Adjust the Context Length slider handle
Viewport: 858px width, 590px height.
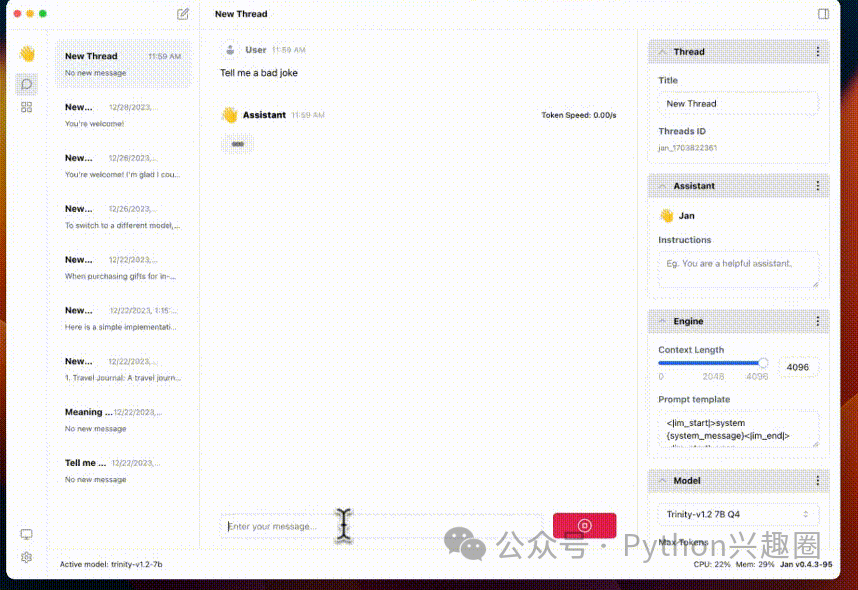[x=763, y=362]
